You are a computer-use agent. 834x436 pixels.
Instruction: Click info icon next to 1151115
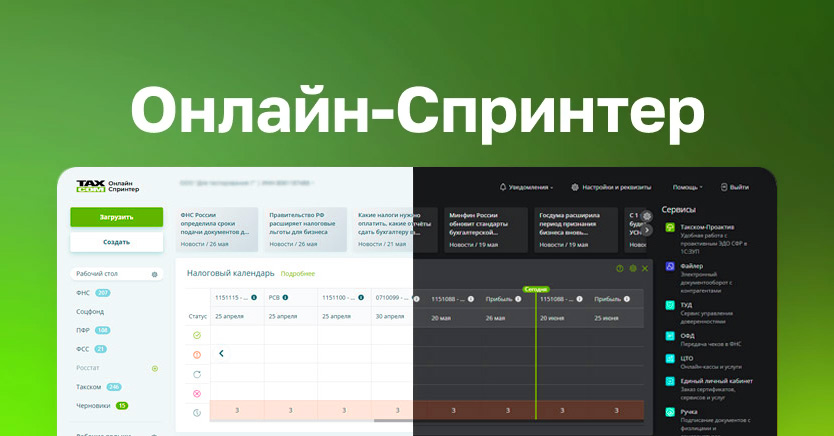254,298
